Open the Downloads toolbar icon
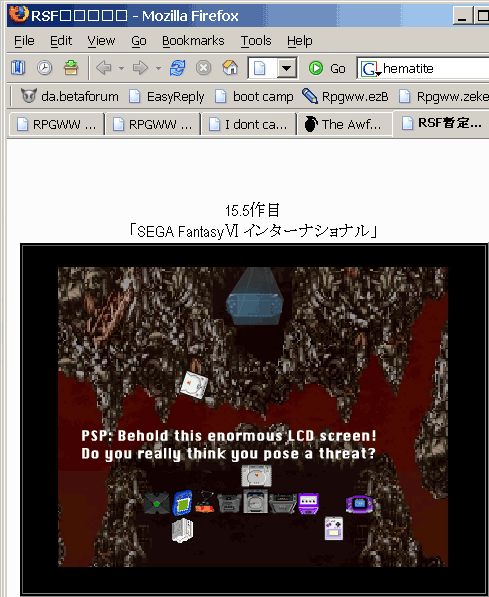 pyautogui.click(x=71, y=68)
